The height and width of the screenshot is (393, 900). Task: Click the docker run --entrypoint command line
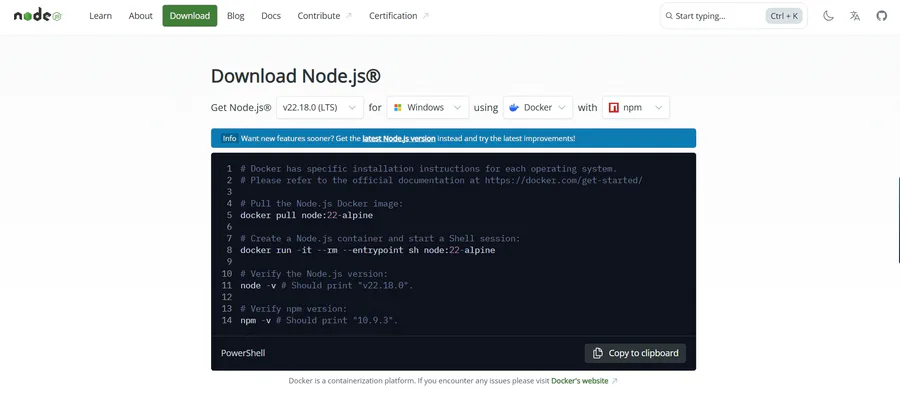point(367,250)
